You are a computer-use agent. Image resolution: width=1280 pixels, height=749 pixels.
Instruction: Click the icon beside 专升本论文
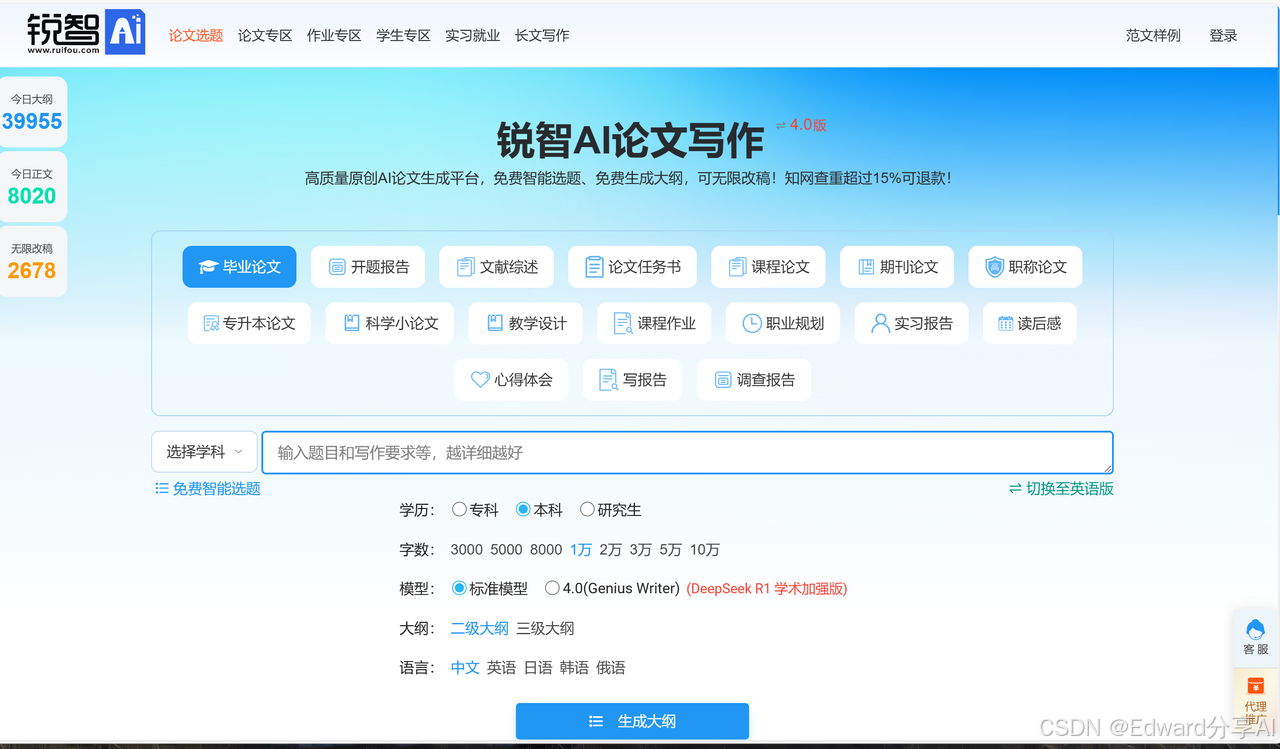(x=211, y=324)
